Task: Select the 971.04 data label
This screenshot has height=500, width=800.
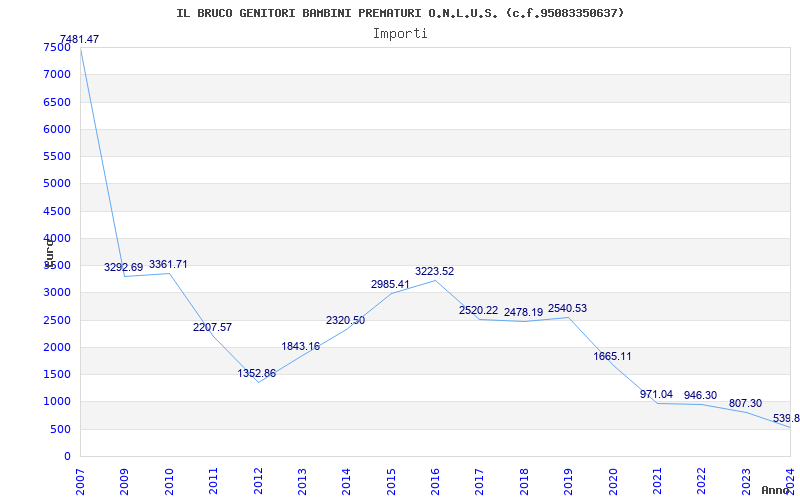Action: [x=657, y=394]
